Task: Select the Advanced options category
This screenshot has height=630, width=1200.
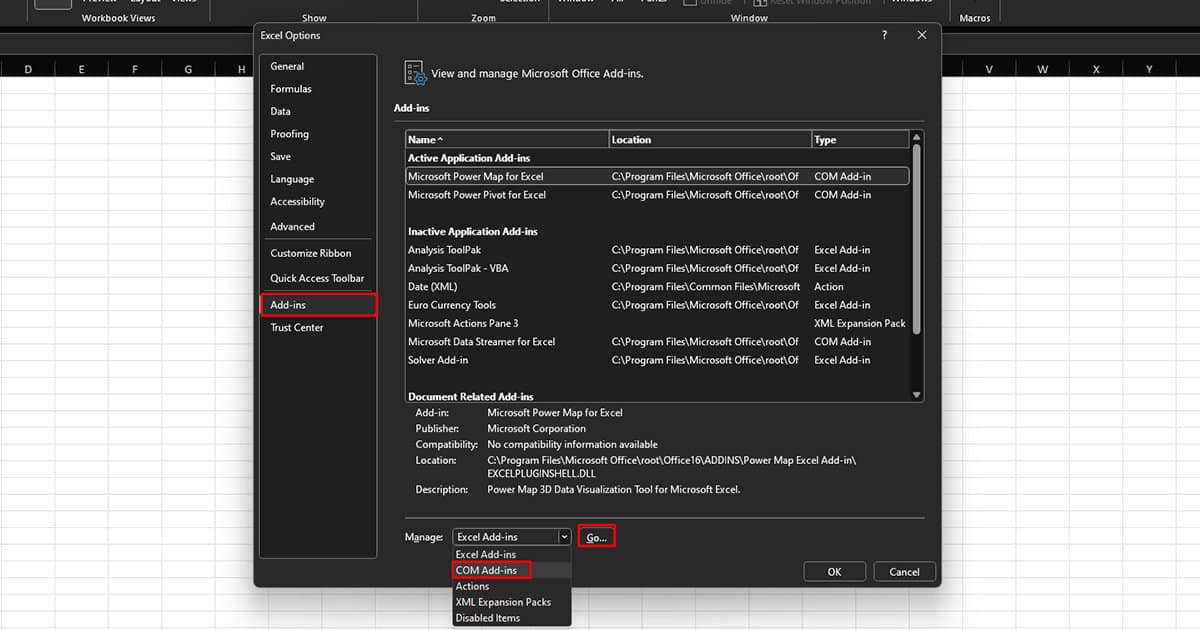Action: tap(291, 226)
